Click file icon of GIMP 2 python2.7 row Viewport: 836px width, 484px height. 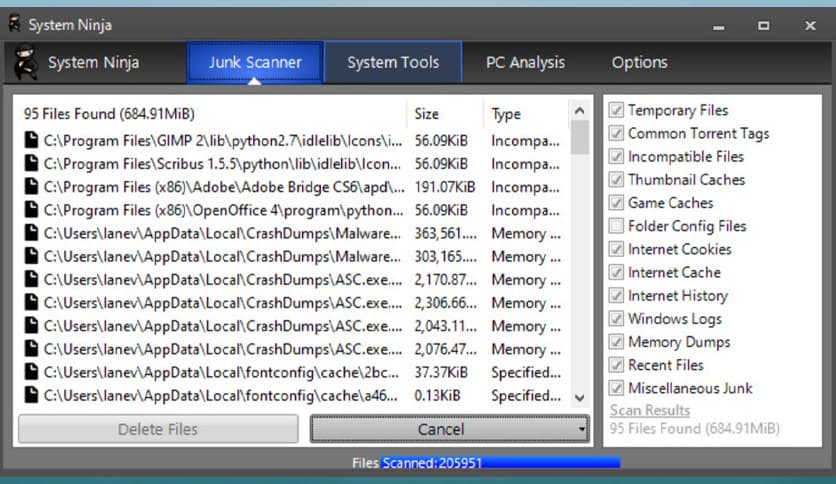pyautogui.click(x=31, y=140)
